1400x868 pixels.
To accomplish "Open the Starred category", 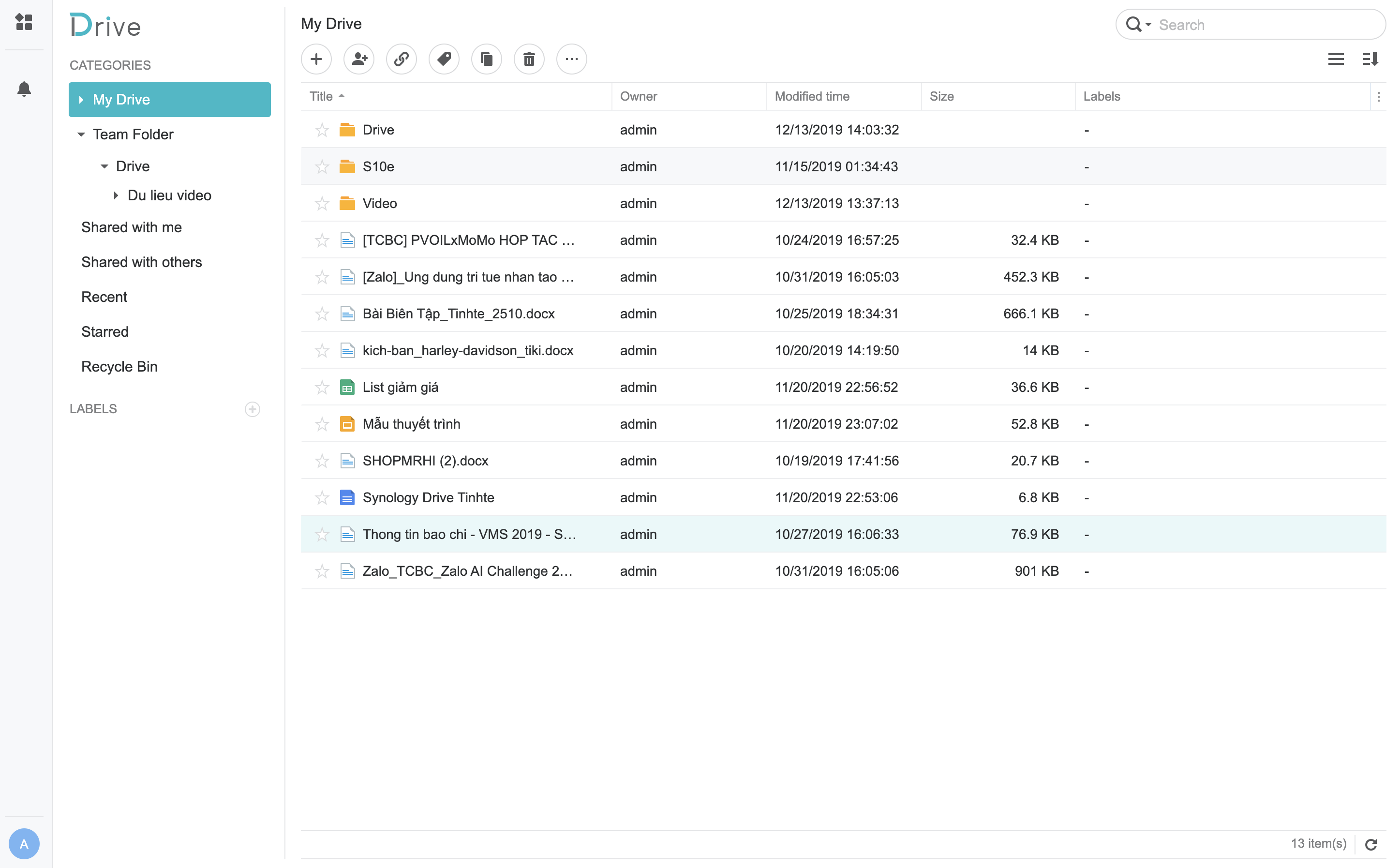I will pos(105,332).
